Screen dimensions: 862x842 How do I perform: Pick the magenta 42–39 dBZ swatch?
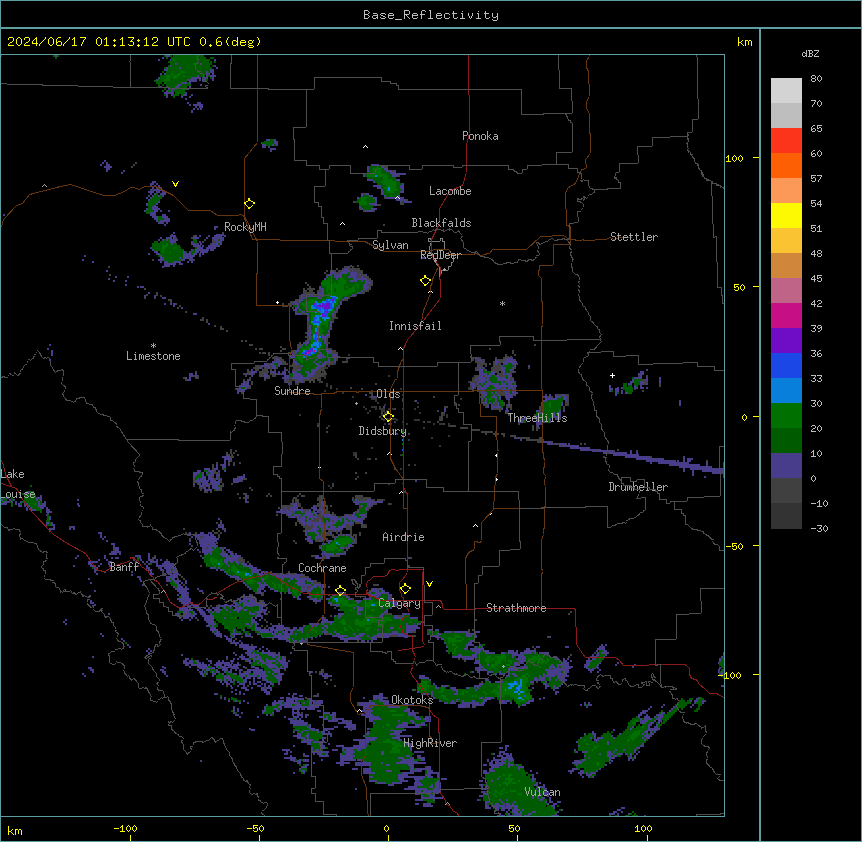point(786,315)
